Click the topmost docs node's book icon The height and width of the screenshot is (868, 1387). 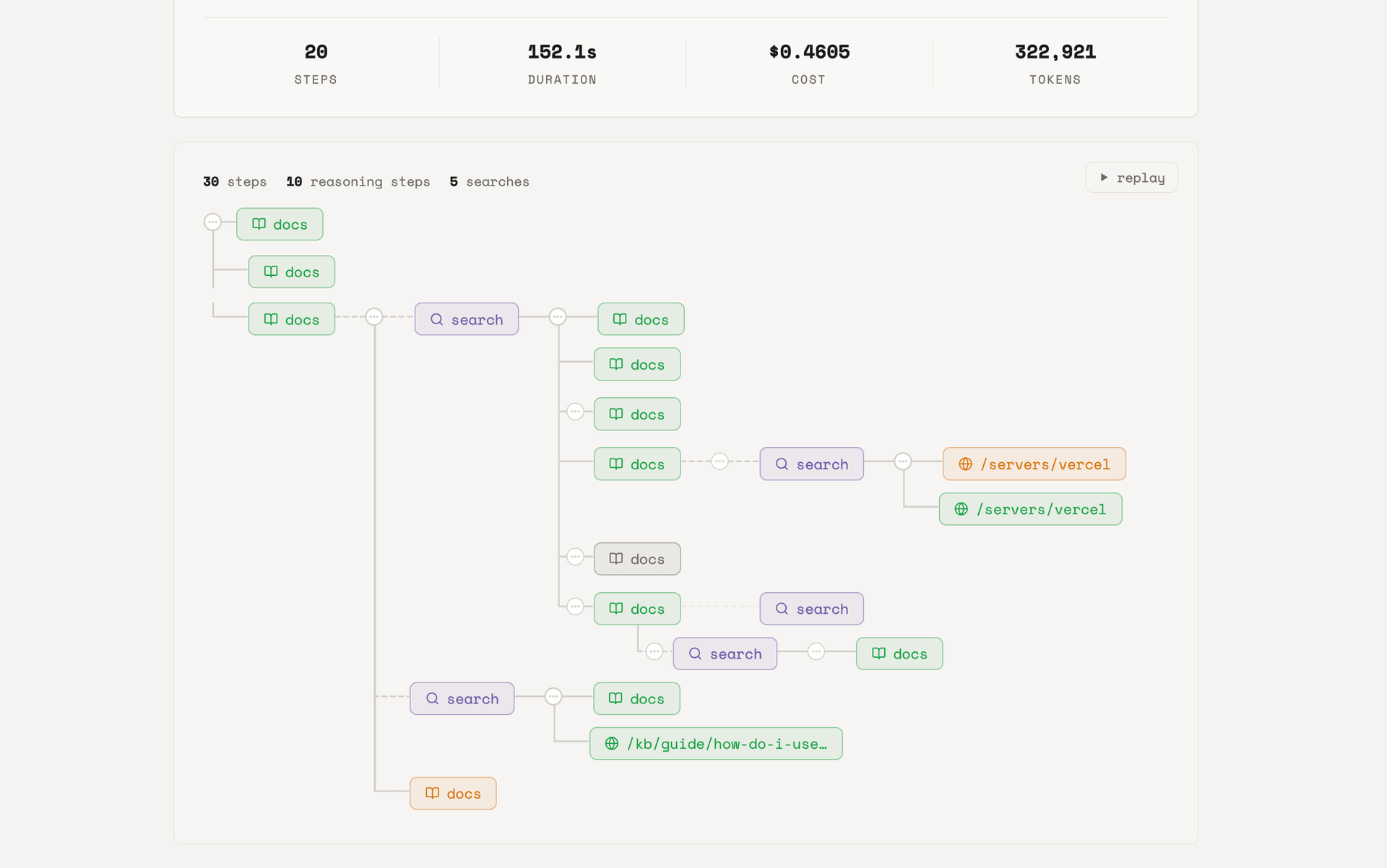[x=259, y=224]
